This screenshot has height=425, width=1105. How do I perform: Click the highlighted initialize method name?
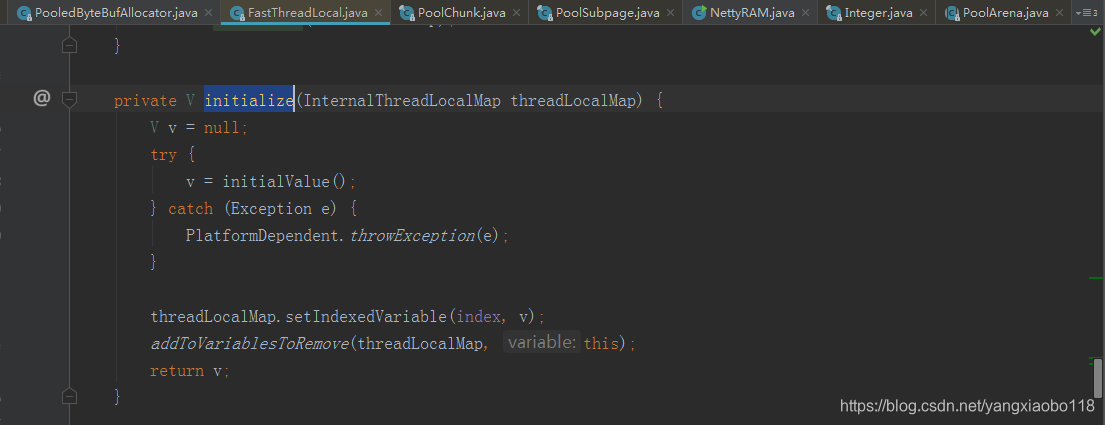pyautogui.click(x=249, y=100)
